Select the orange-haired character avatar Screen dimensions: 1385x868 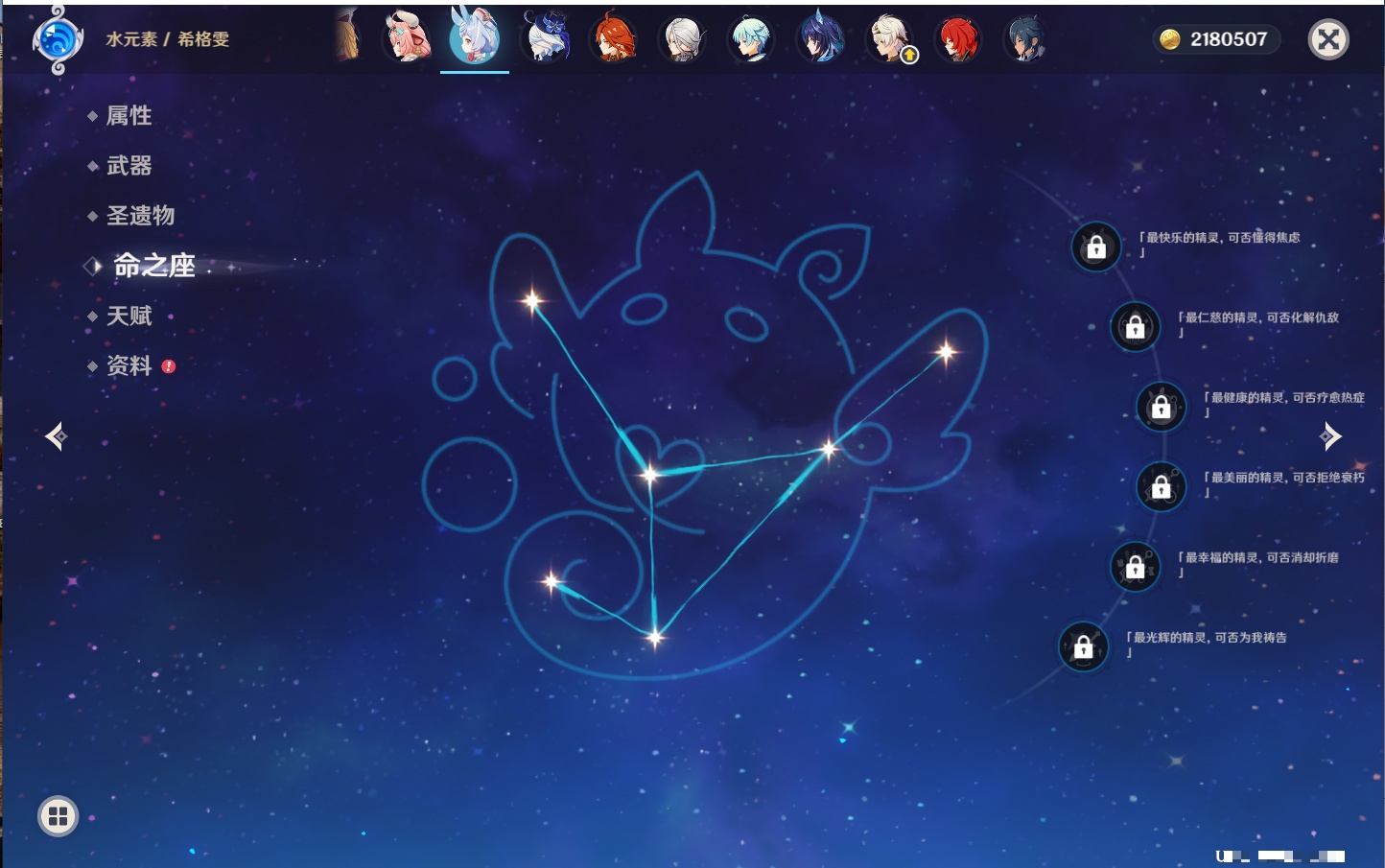tap(614, 38)
